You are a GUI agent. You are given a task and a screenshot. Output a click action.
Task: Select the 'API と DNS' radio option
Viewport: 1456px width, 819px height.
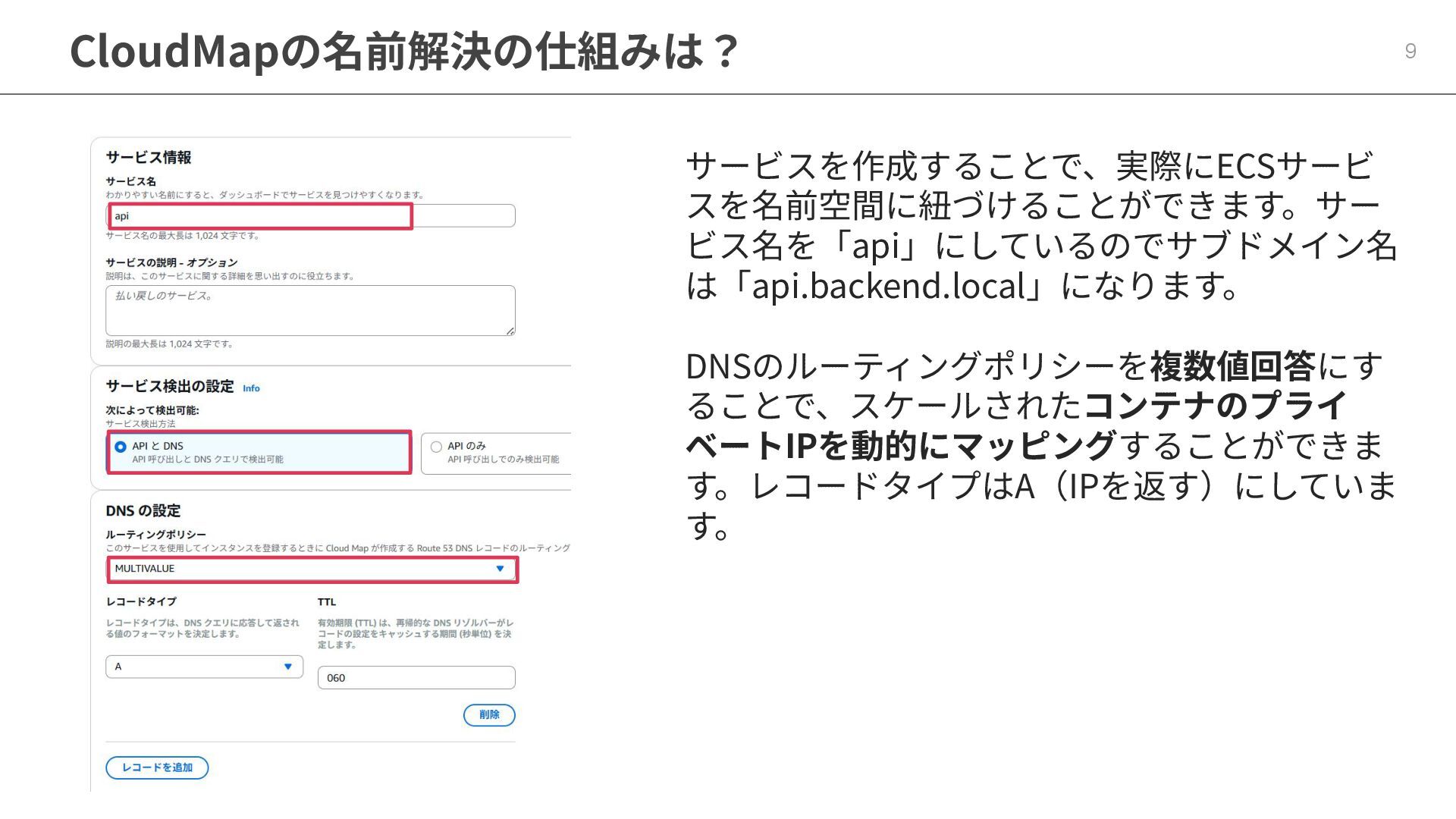pyautogui.click(x=120, y=447)
